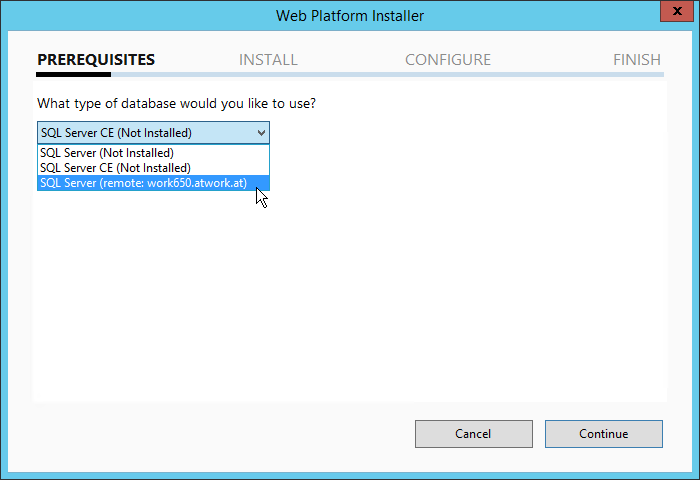Viewport: 700px width, 480px height.
Task: Select SQL Server remote work650.atwork.at option
Action: [143, 183]
